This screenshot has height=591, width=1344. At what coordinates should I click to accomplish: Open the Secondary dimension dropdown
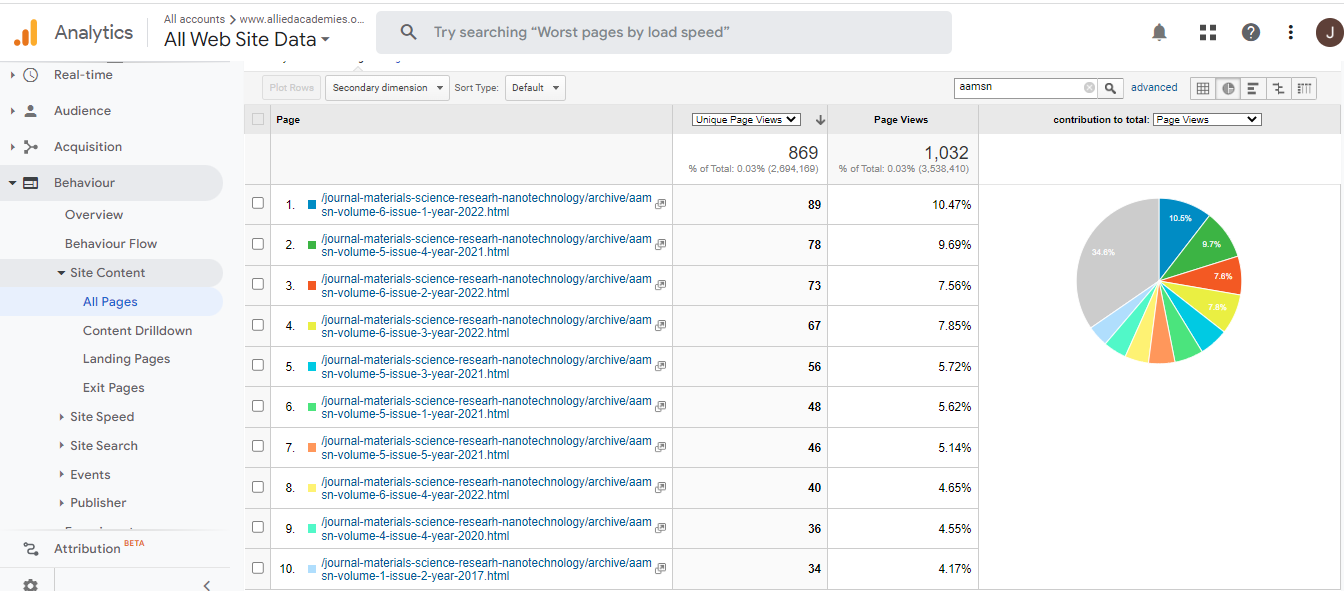(387, 88)
